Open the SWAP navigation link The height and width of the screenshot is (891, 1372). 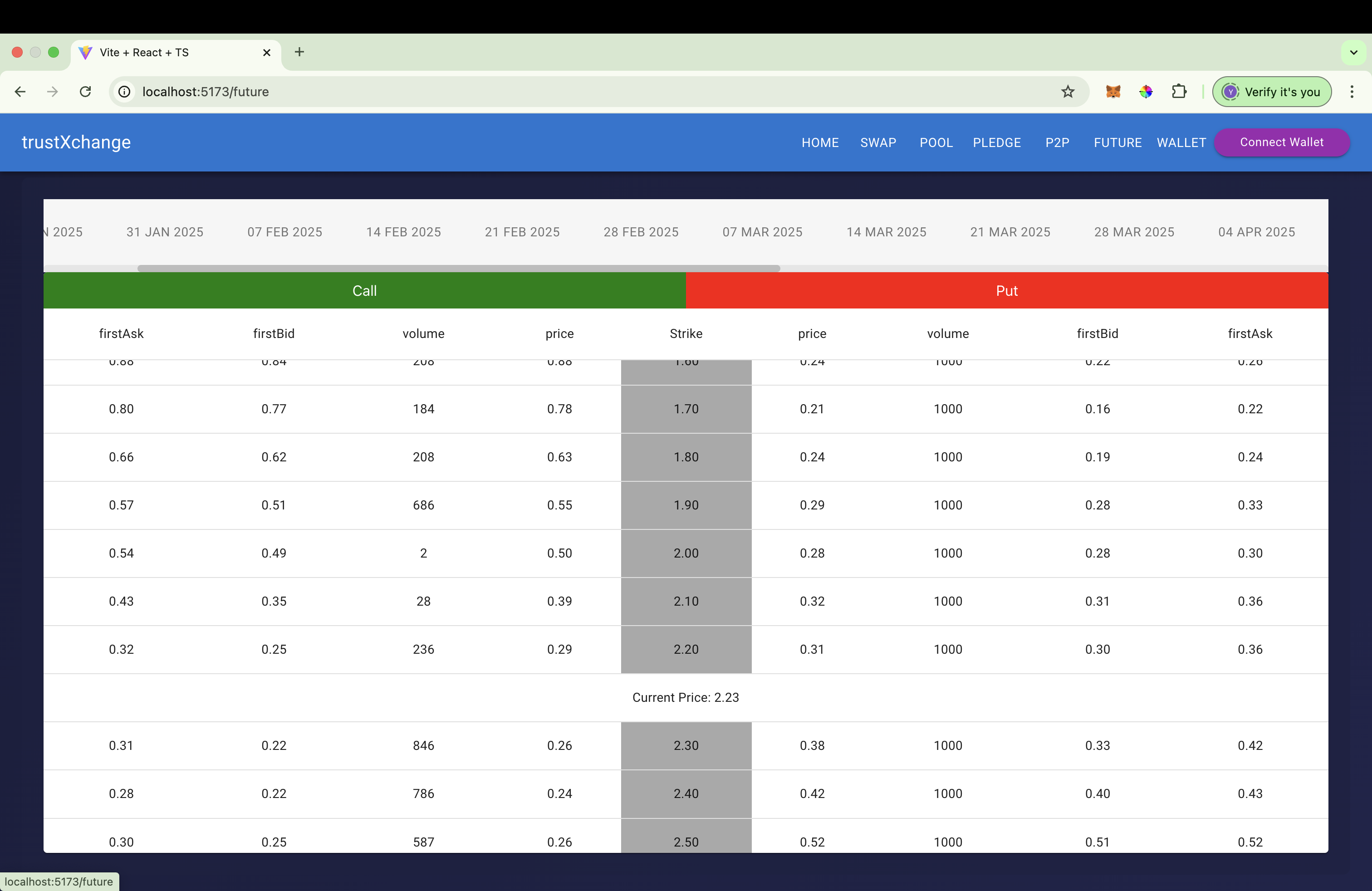coord(877,142)
